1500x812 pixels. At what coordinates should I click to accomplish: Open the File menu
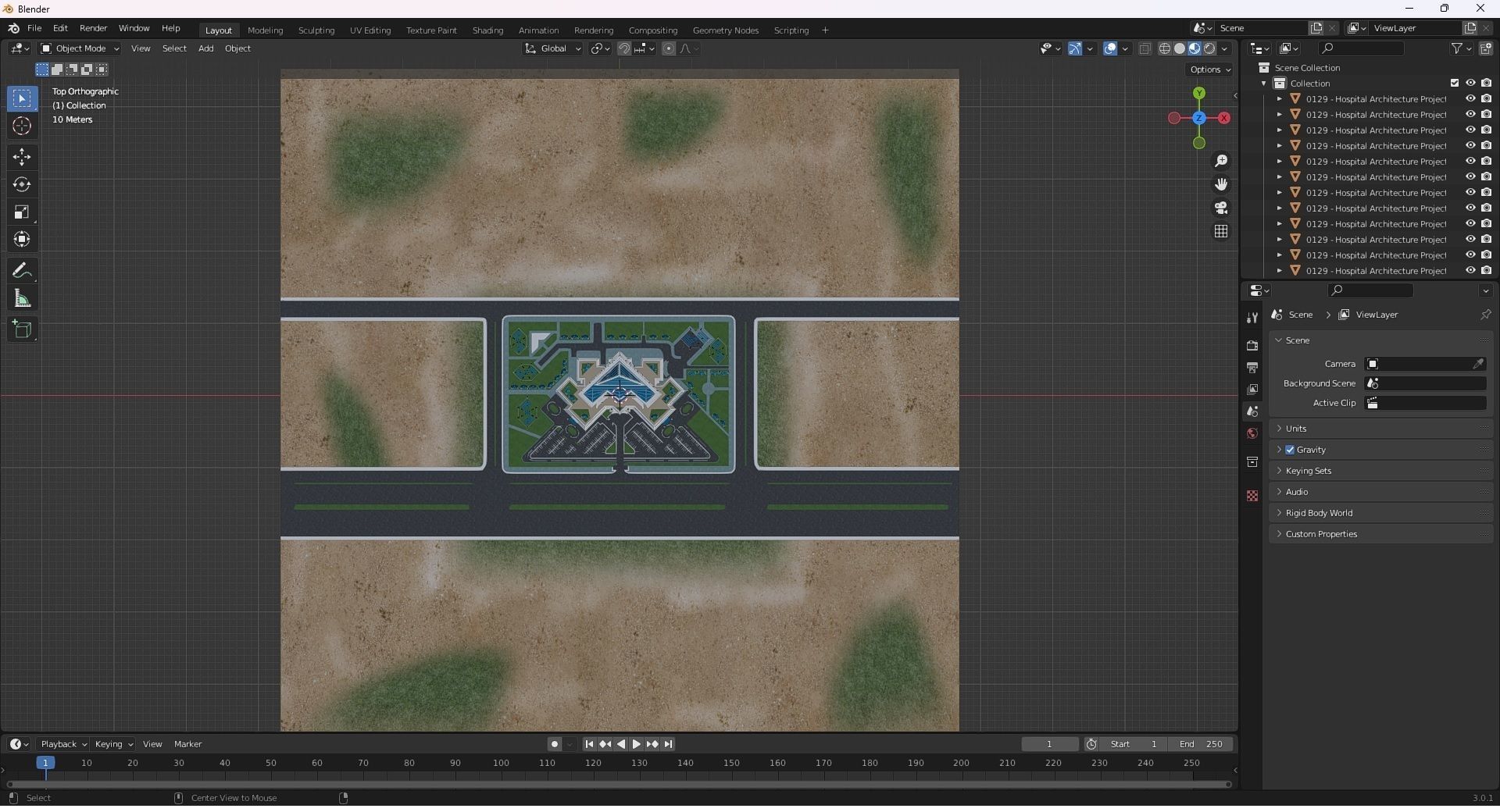point(34,28)
